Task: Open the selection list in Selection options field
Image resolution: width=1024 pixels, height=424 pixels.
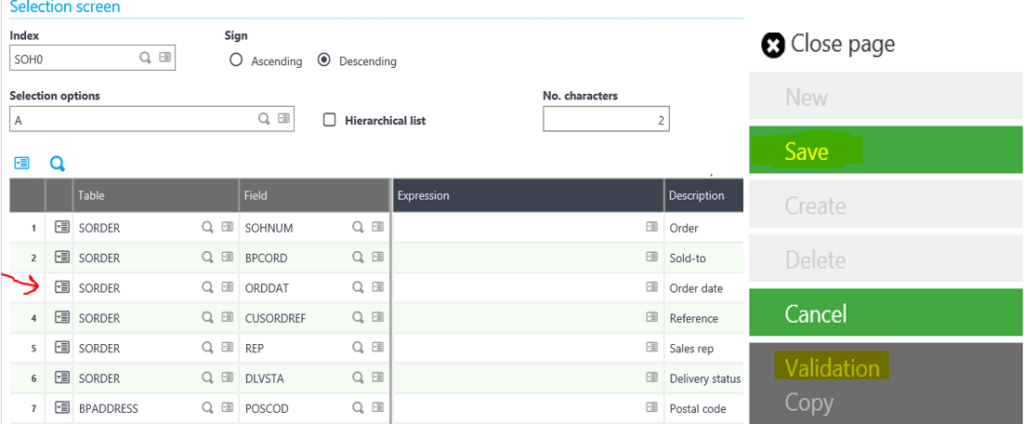Action: 284,119
